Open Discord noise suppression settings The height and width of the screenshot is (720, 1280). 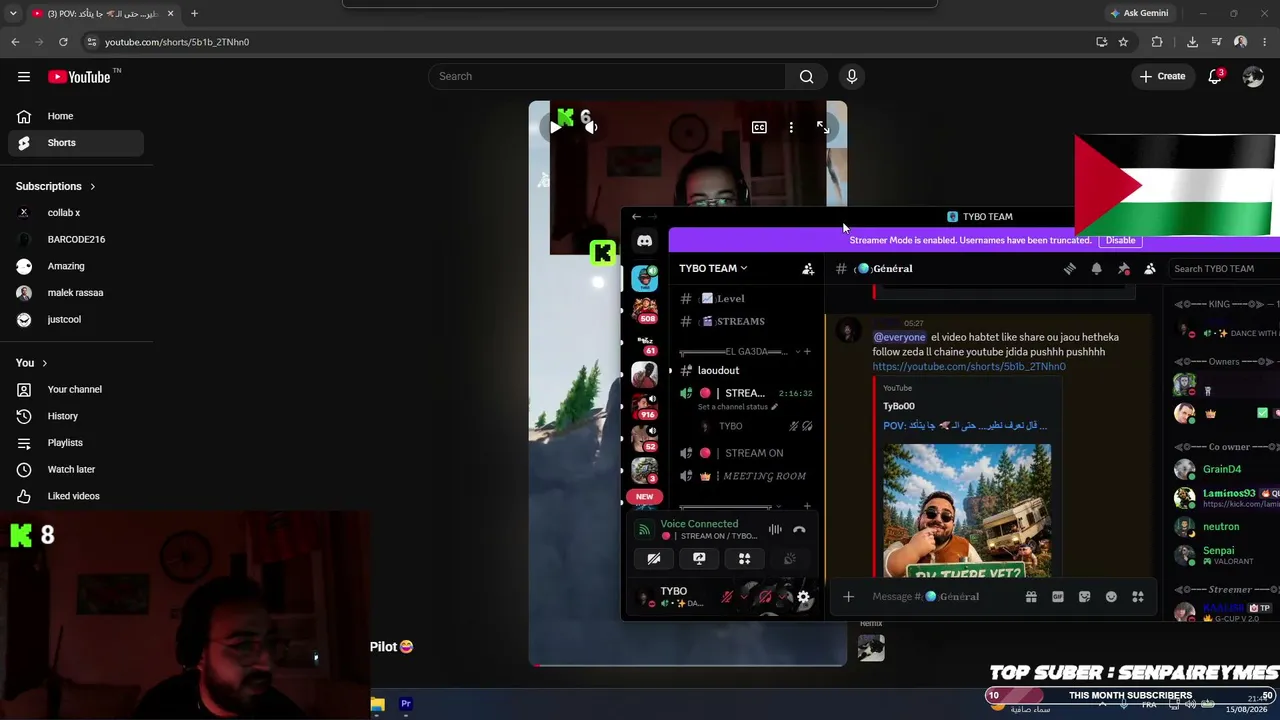pyautogui.click(x=775, y=530)
